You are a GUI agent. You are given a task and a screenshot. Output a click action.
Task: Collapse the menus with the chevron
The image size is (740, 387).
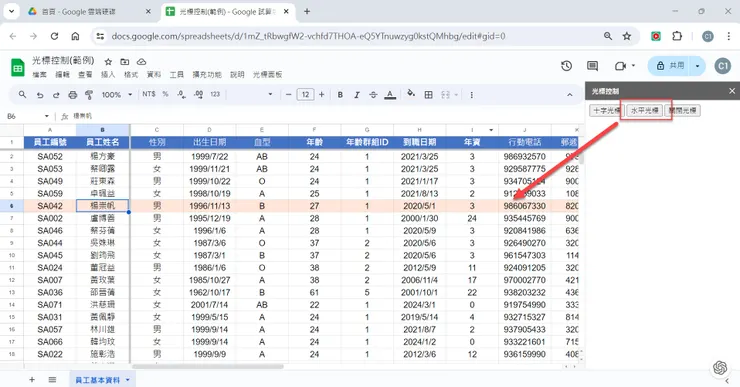[x=570, y=95]
